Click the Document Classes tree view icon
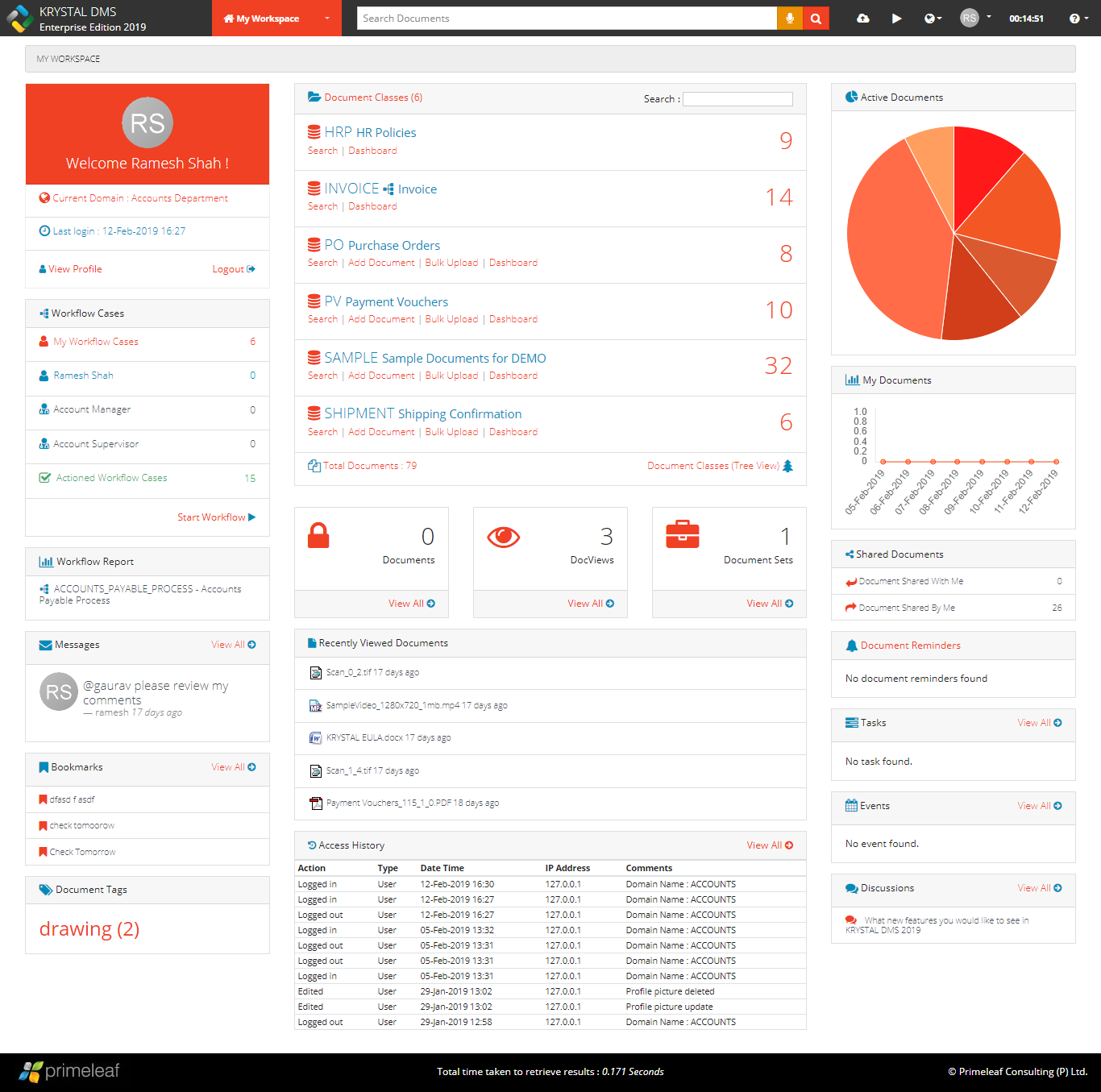Image resolution: width=1101 pixels, height=1092 pixels. click(788, 466)
